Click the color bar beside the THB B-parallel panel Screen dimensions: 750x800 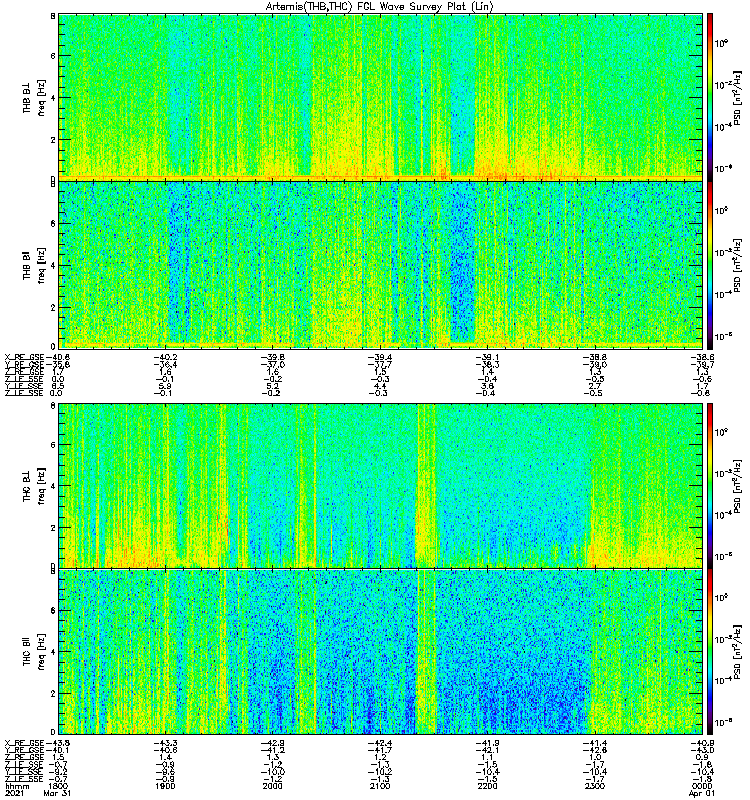click(709, 265)
